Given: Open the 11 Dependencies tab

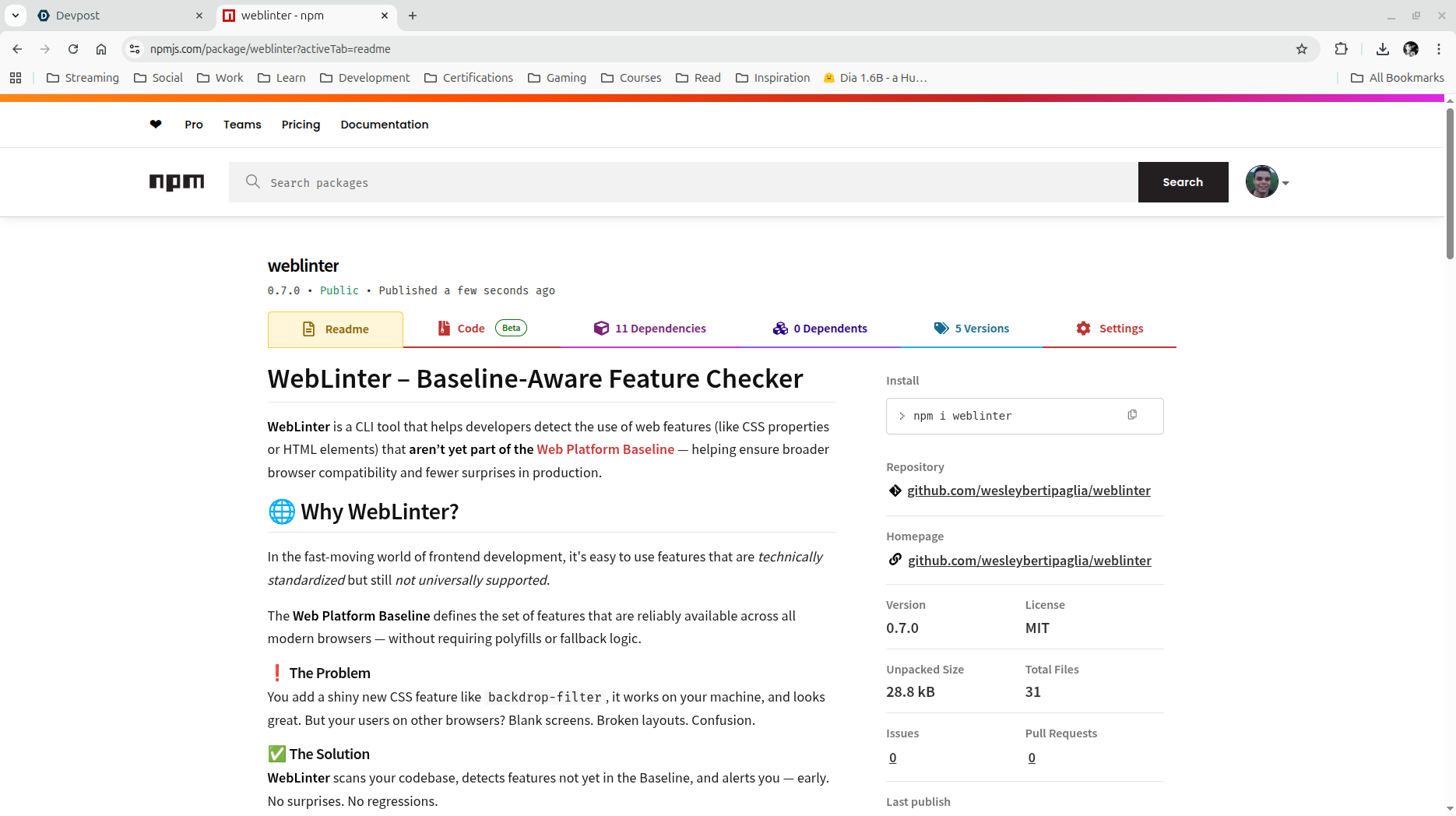Looking at the screenshot, I should (649, 329).
